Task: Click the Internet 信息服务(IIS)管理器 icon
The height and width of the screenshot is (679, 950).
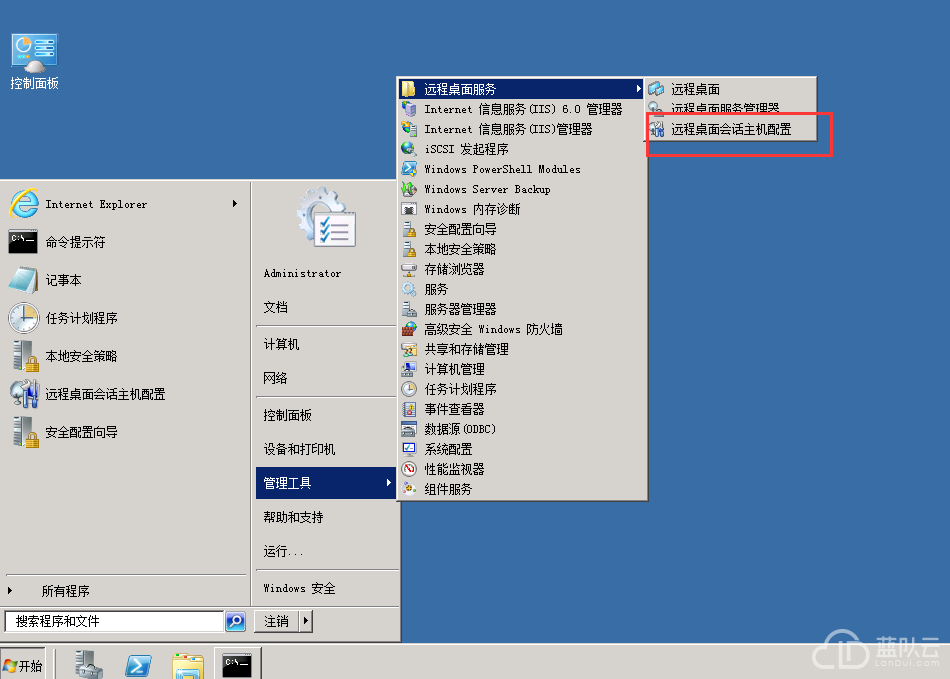Action: [x=409, y=129]
